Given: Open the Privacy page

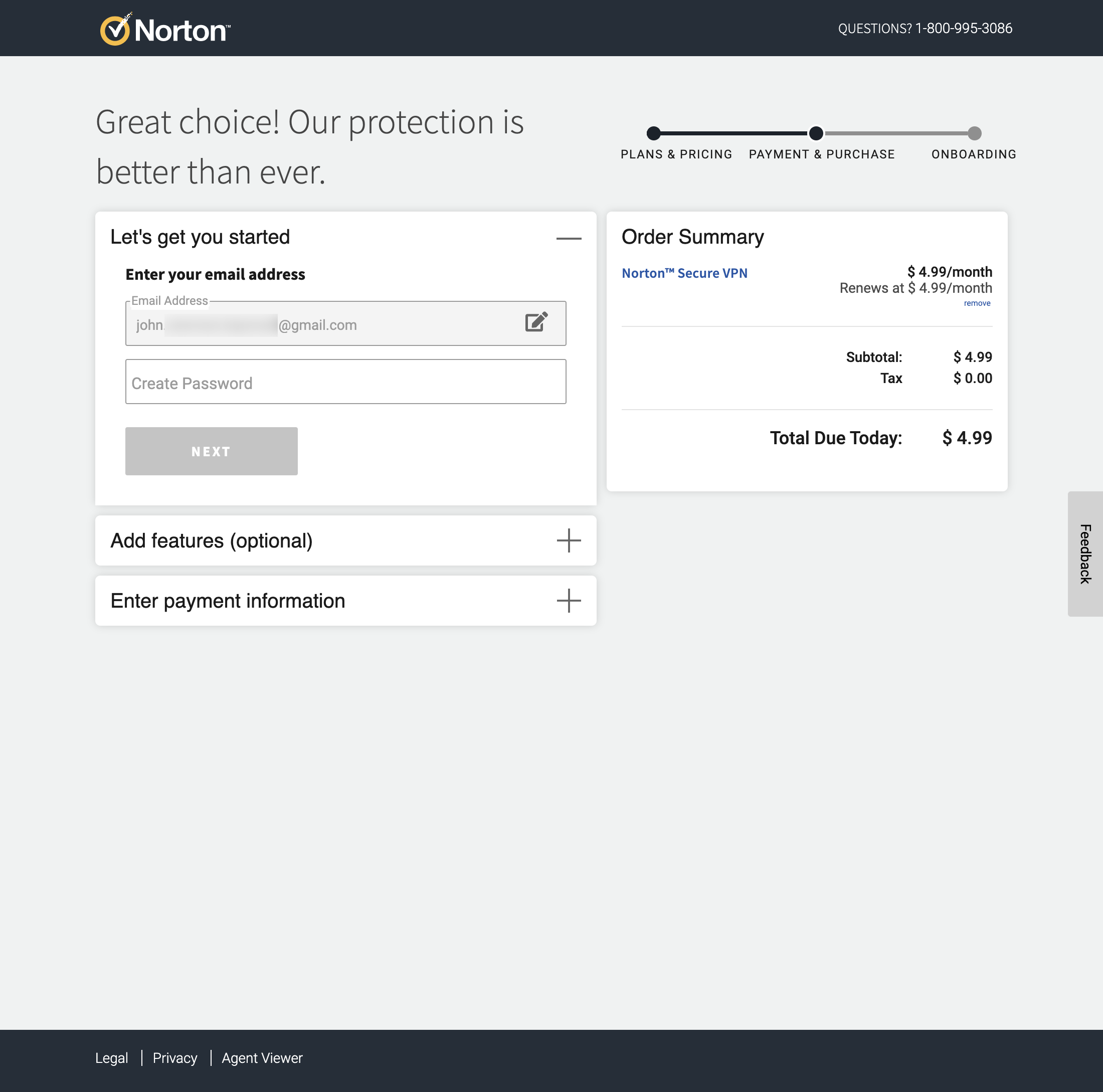Looking at the screenshot, I should (x=174, y=1058).
